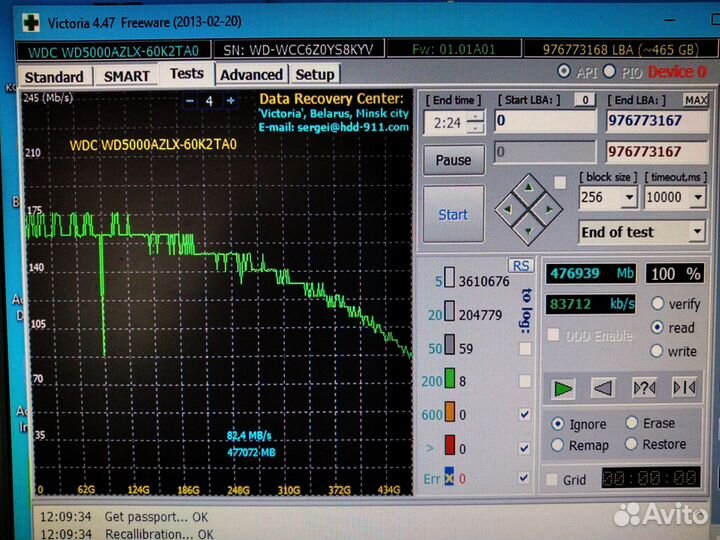Click the grid timer display
The image size is (720, 540).
pyautogui.click(x=651, y=478)
